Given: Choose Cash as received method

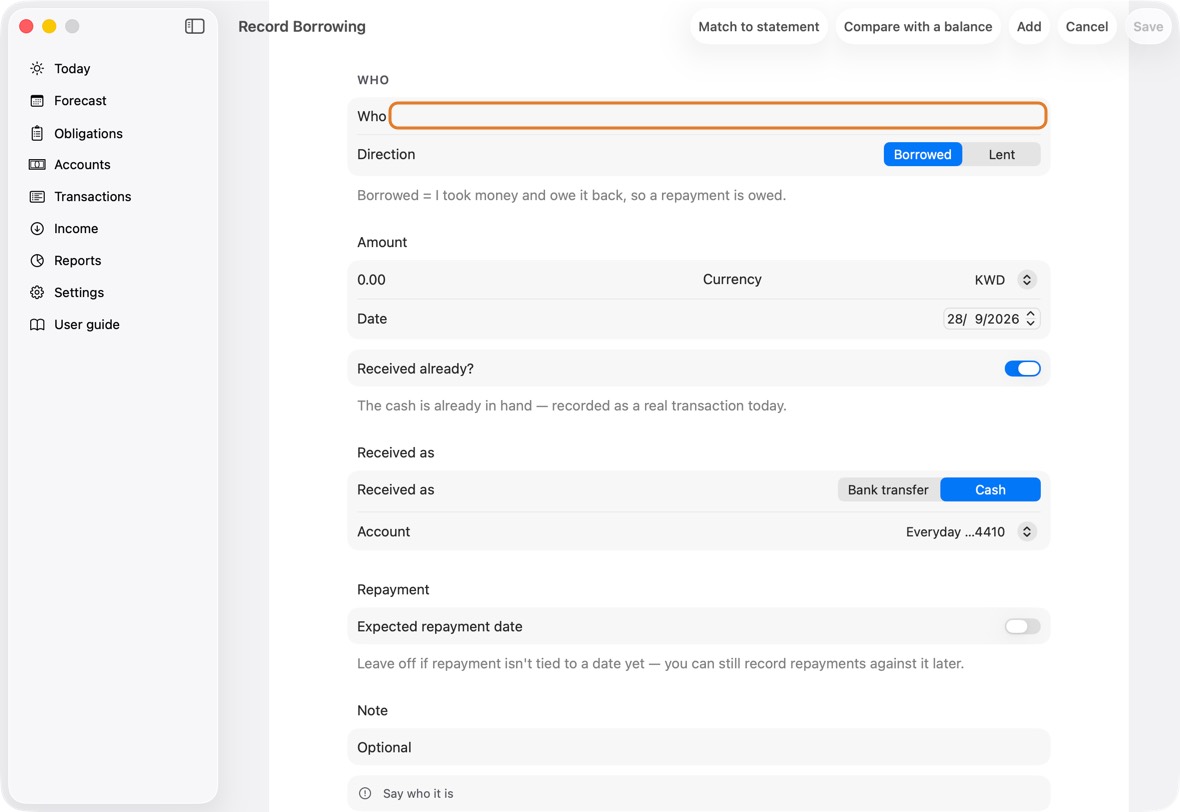Looking at the screenshot, I should [x=990, y=490].
